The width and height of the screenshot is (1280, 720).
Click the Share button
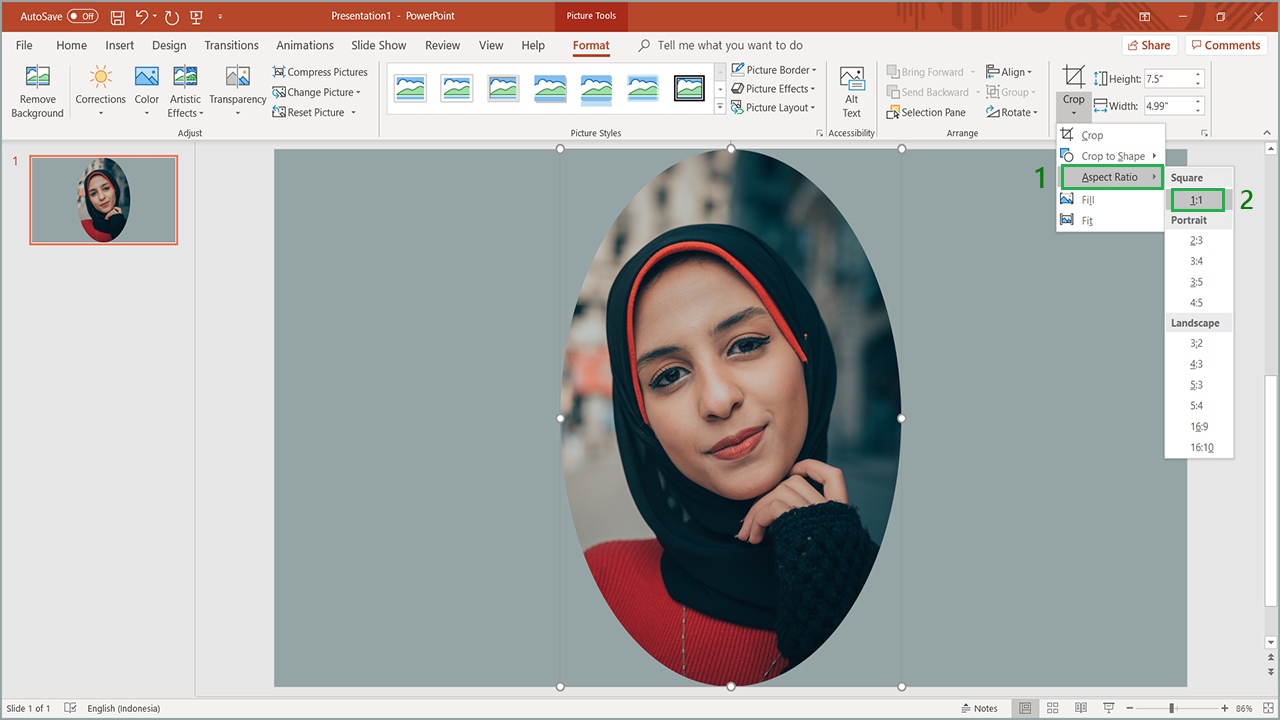click(x=1147, y=45)
